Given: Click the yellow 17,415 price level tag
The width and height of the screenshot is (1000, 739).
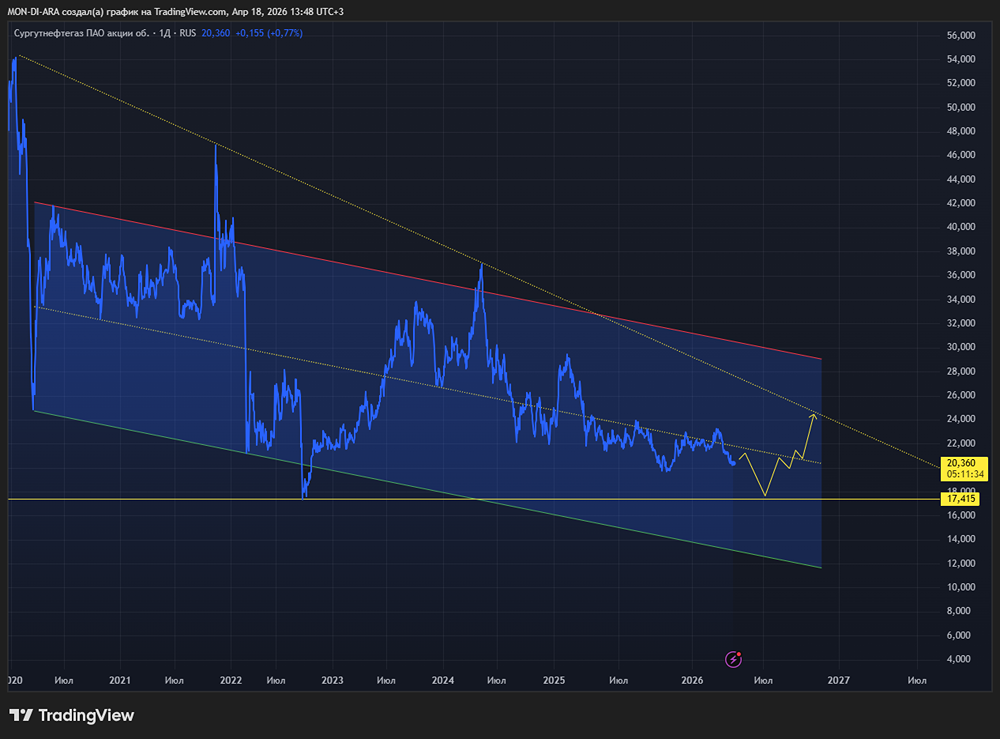Looking at the screenshot, I should click(960, 499).
